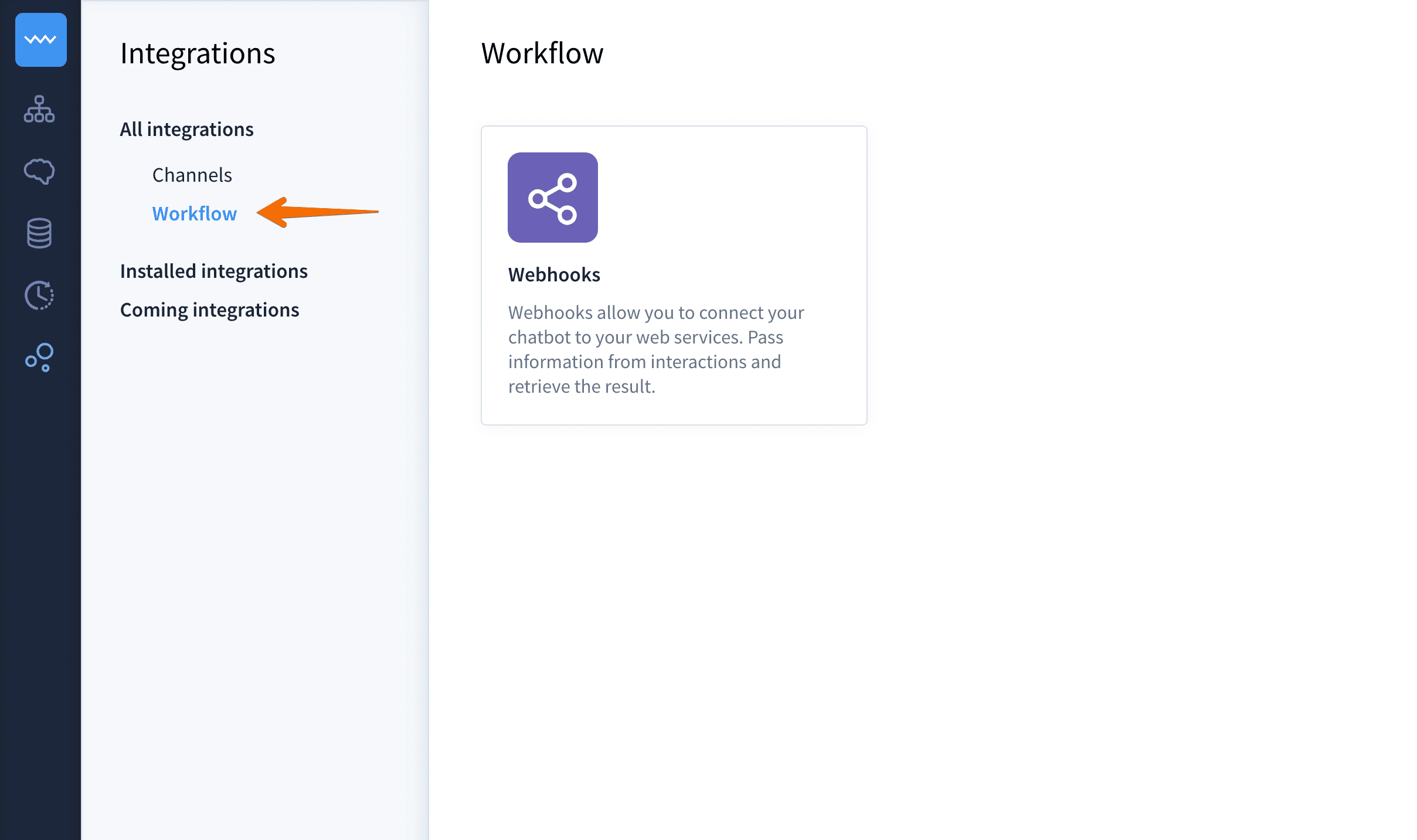Open the Webhooks card title
Image resolution: width=1417 pixels, height=840 pixels.
tap(555, 274)
